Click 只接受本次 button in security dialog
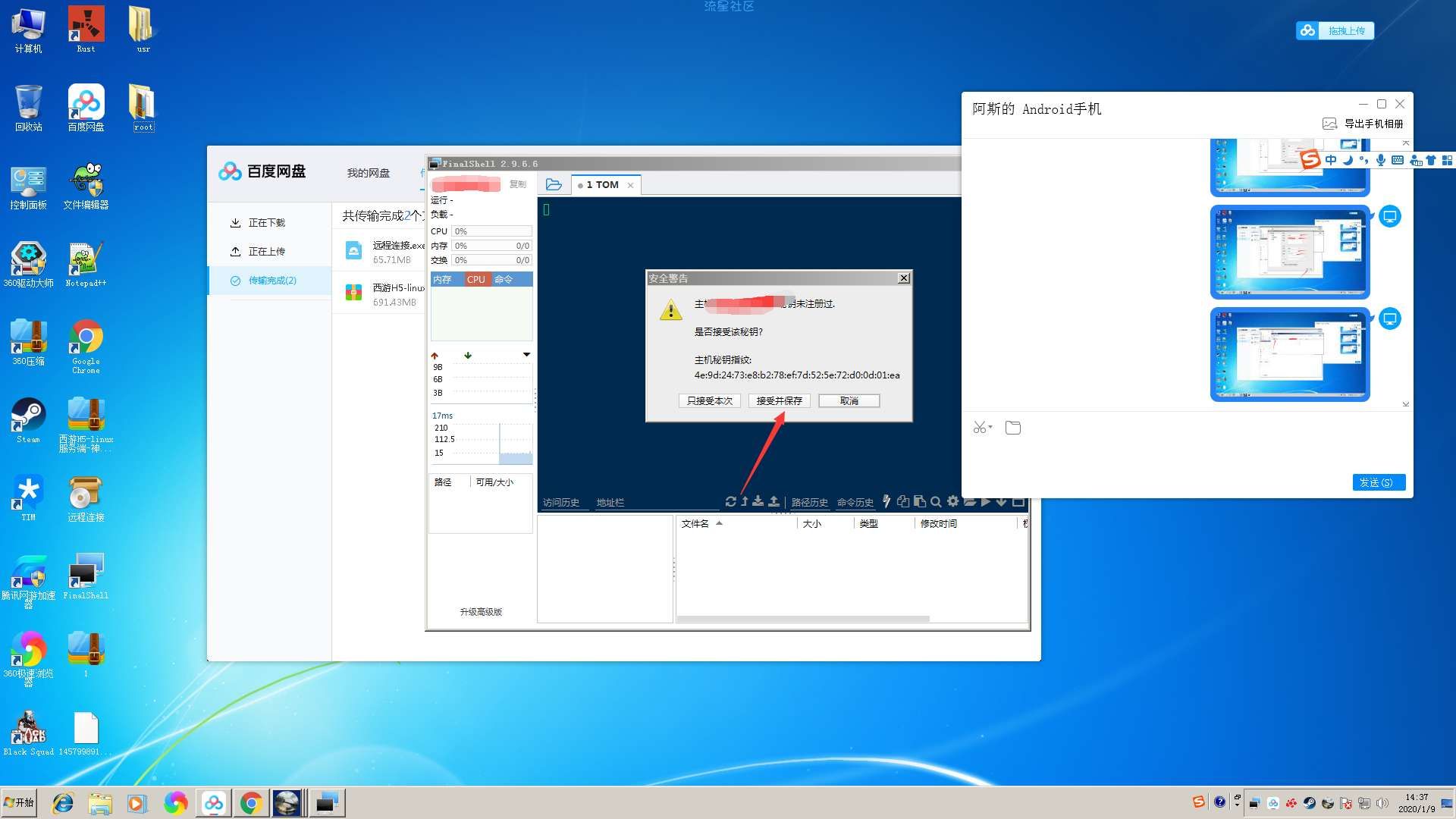This screenshot has height=819, width=1456. click(709, 401)
